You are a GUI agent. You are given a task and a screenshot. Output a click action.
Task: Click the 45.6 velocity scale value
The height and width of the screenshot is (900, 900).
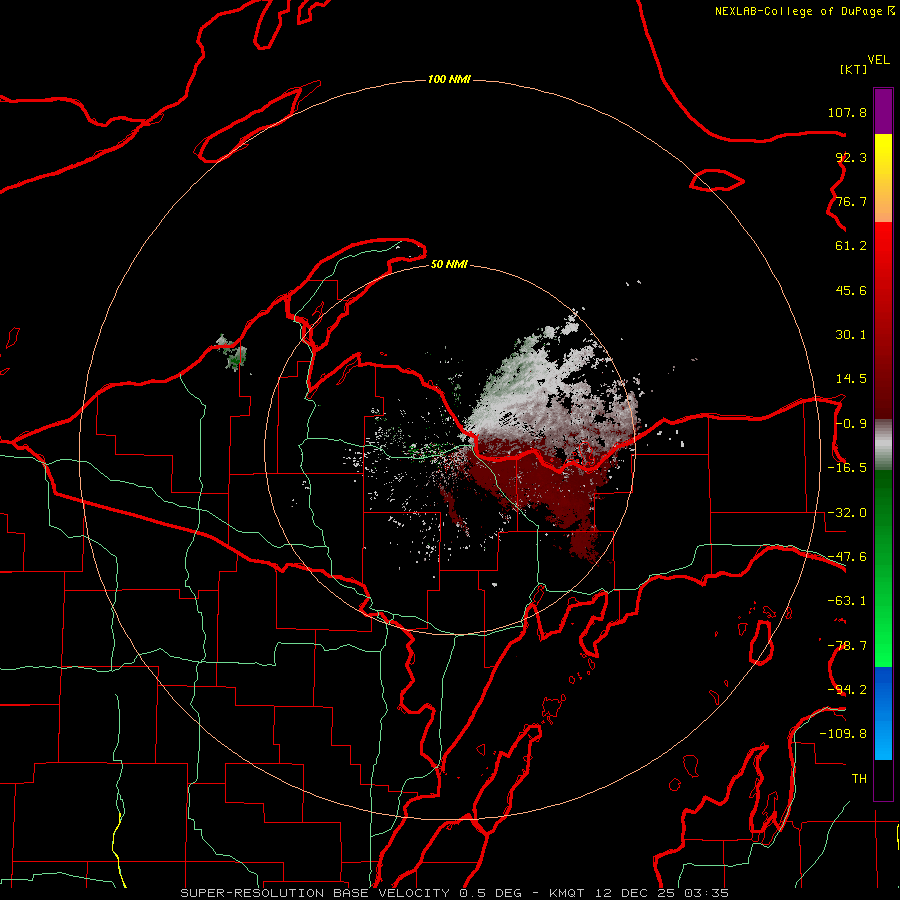(x=851, y=290)
